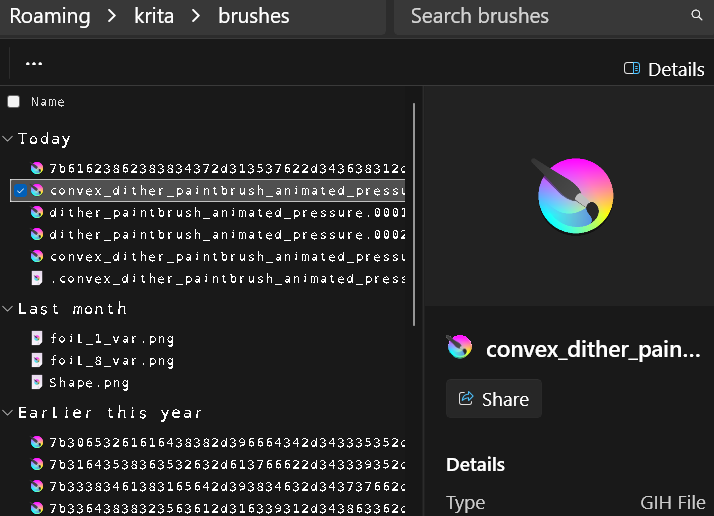Click the search magnifier icon
Image resolution: width=714 pixels, height=516 pixels.
697,15
